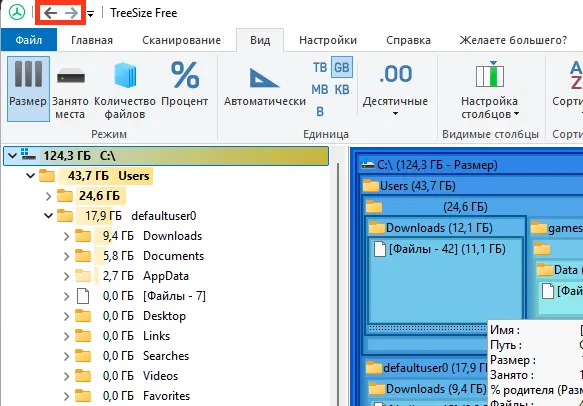Expand the Videos folder node

coord(66,376)
